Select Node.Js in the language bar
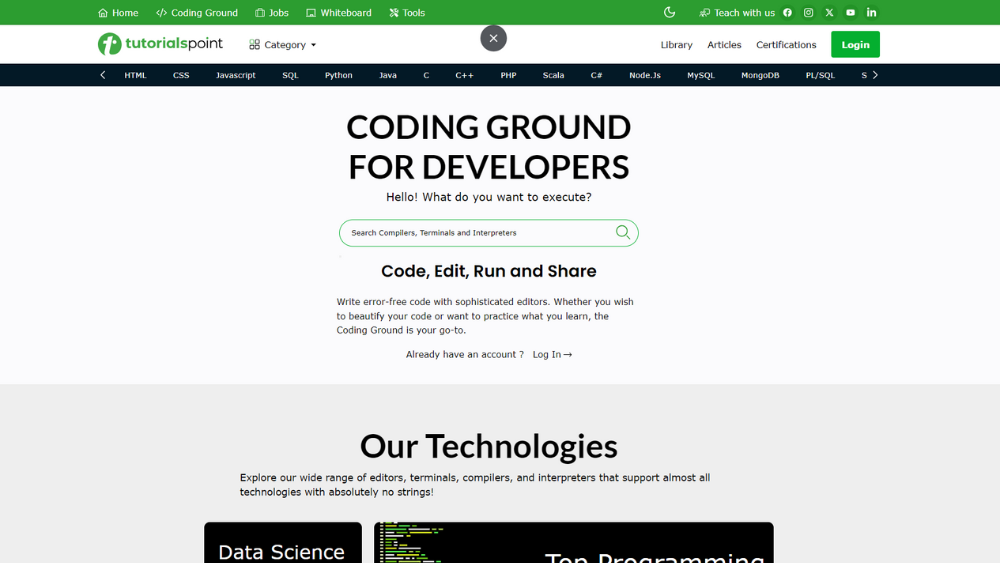The image size is (1000, 563). [645, 75]
